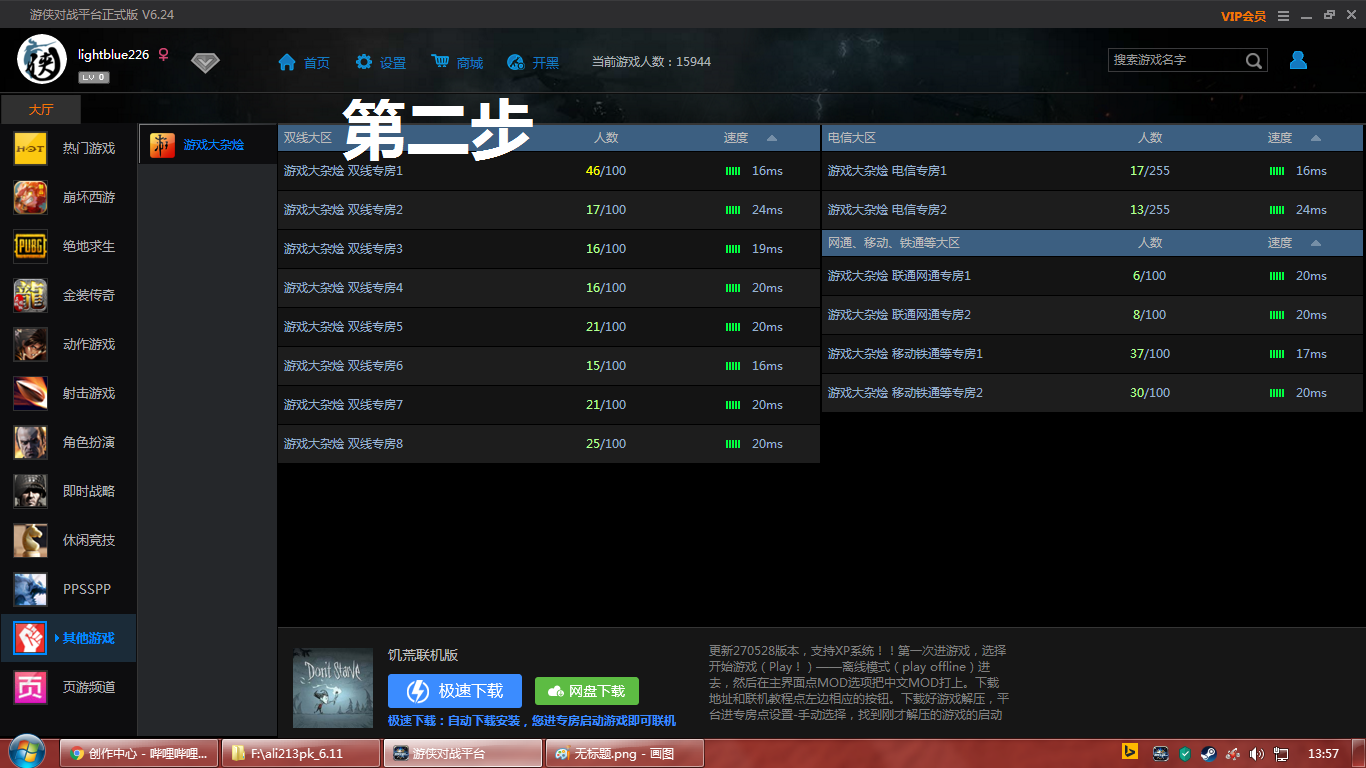
Task: Switch to the 无标题.png 画图 taskbar window
Action: (625, 753)
